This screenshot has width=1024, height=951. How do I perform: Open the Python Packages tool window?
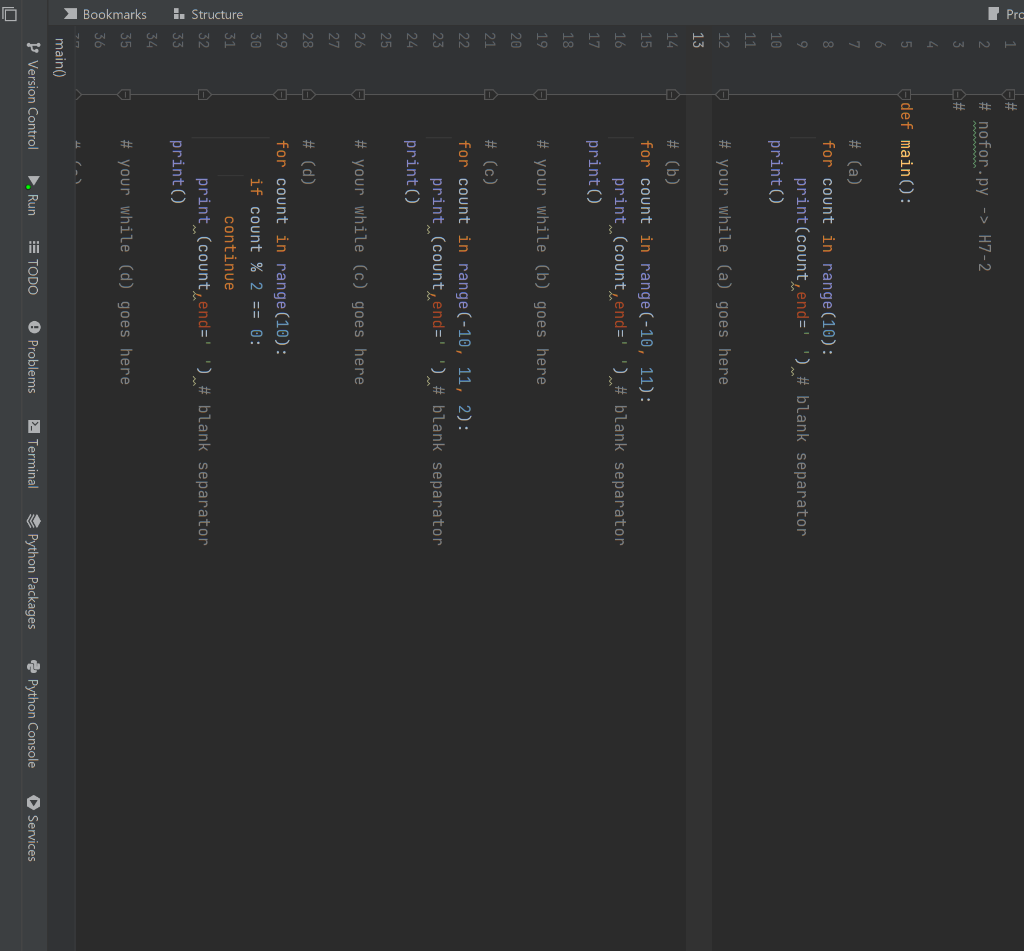tap(33, 572)
